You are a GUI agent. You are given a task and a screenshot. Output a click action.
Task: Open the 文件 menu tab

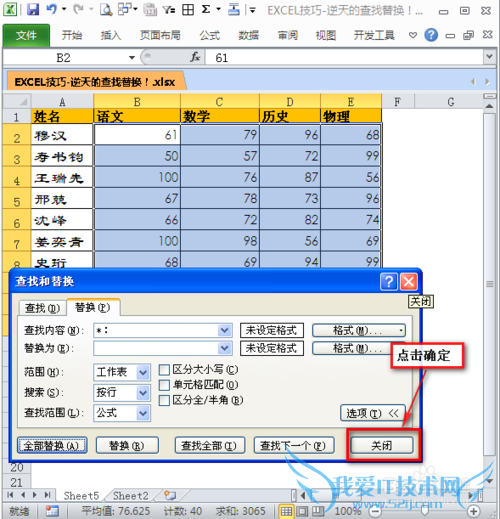point(26,35)
